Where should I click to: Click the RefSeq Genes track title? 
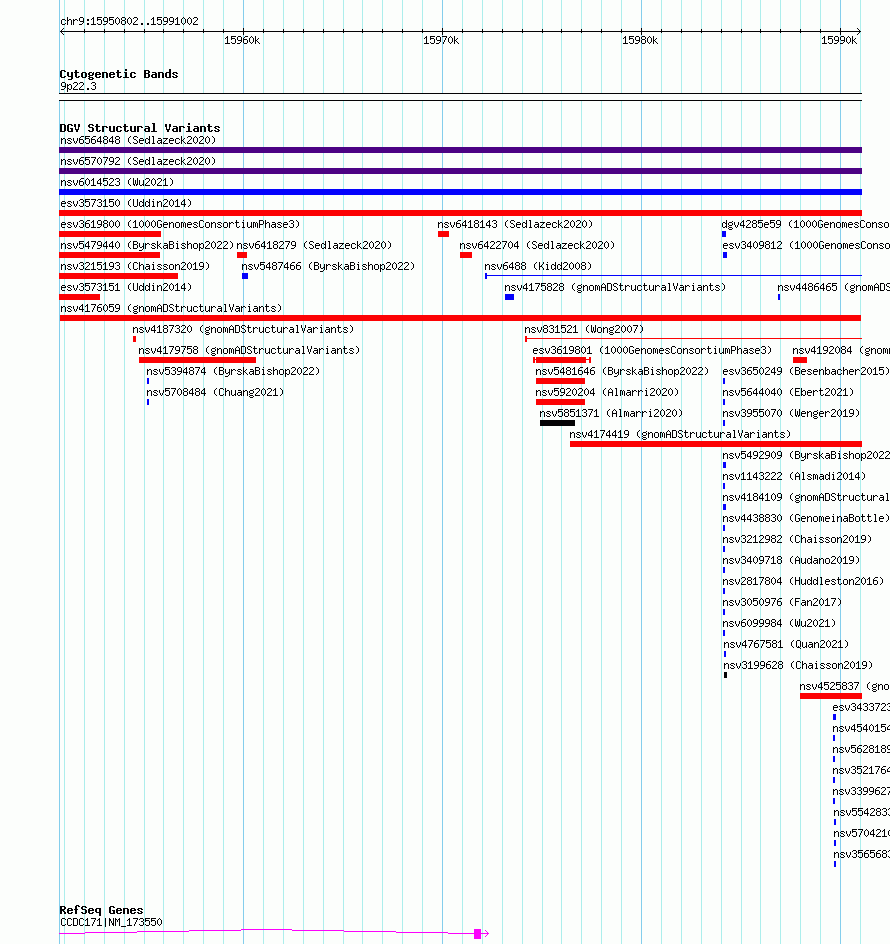coord(101,910)
